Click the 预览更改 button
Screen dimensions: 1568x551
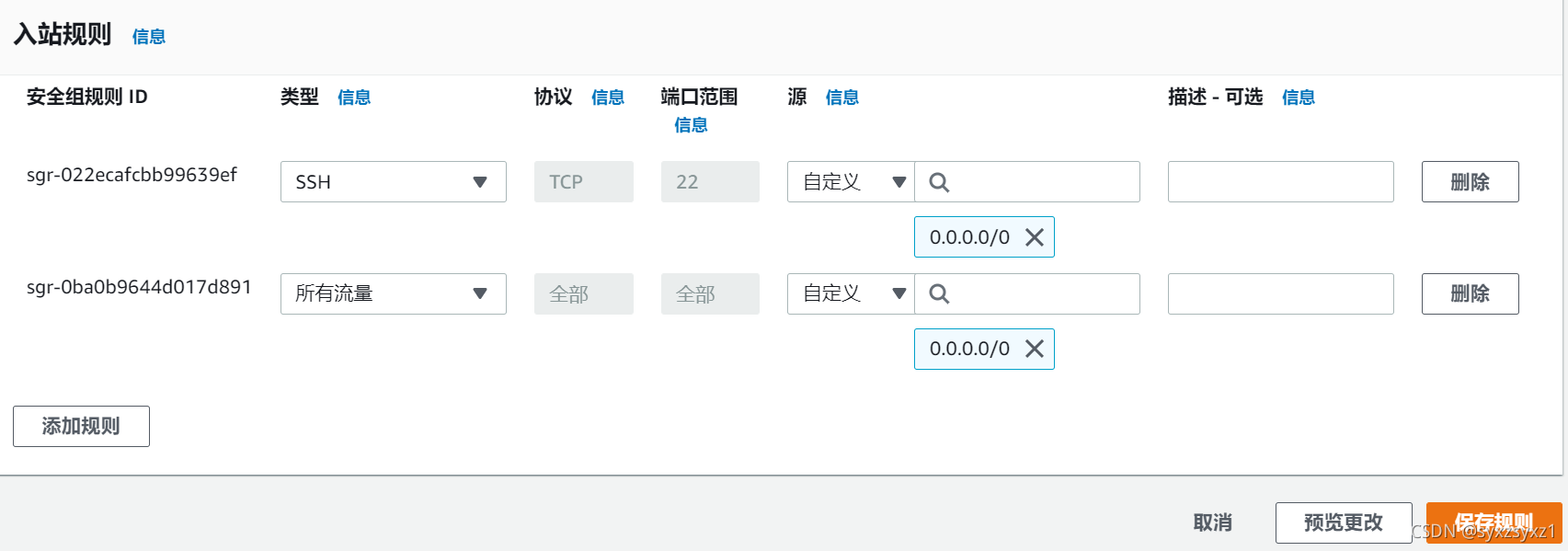1344,522
